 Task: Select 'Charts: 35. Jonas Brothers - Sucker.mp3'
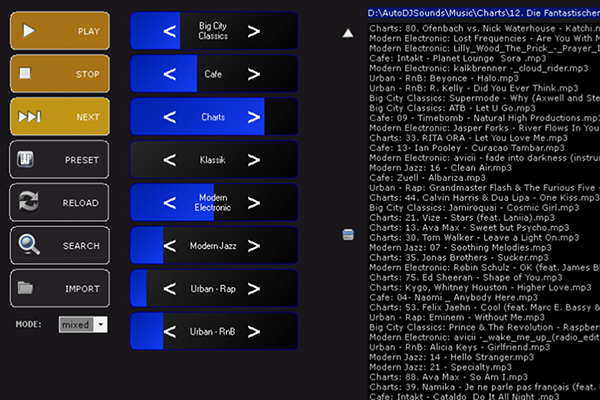(459, 257)
